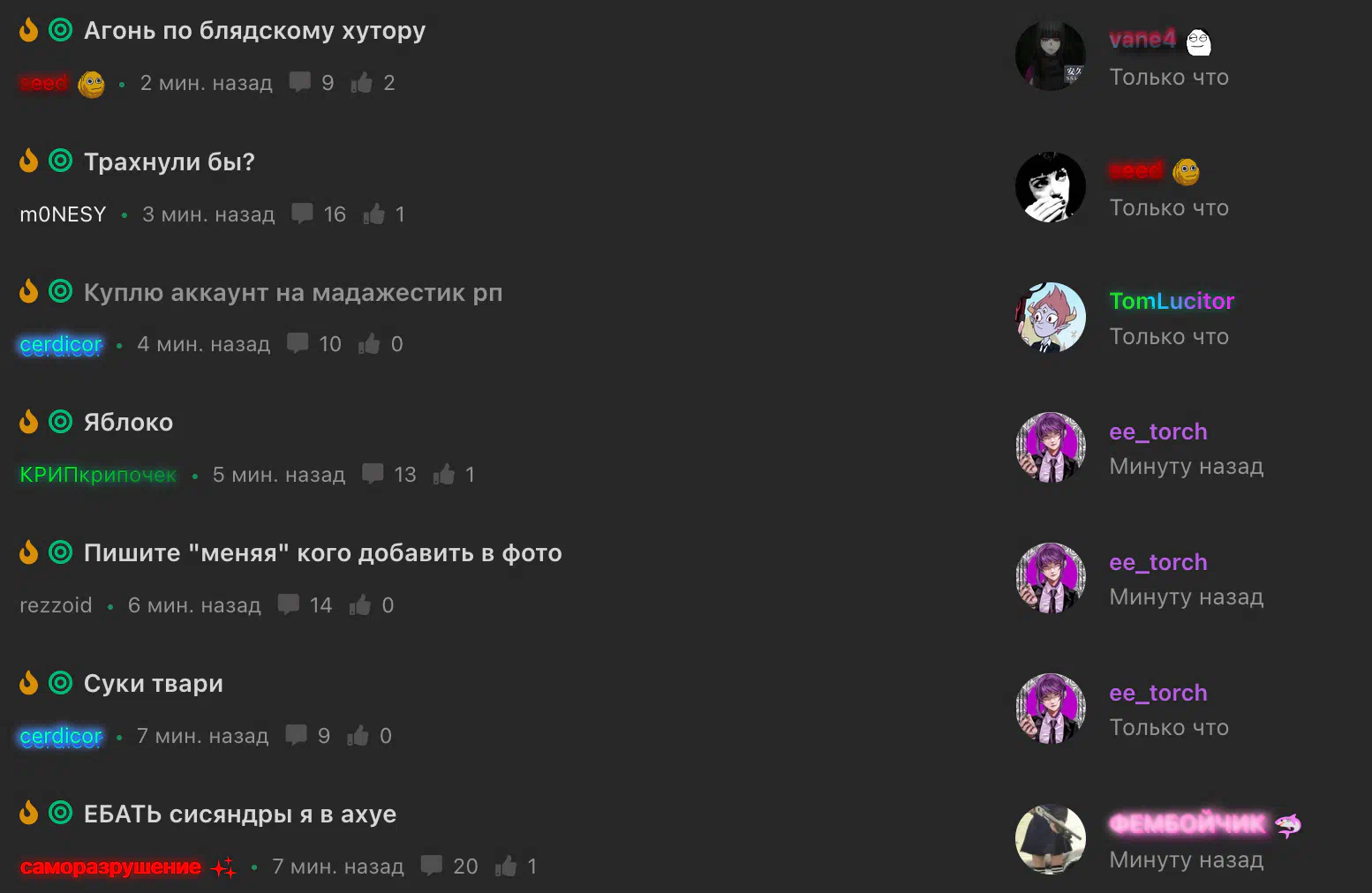Click green circle icon beside "Трахнули бы?"

coord(60,161)
